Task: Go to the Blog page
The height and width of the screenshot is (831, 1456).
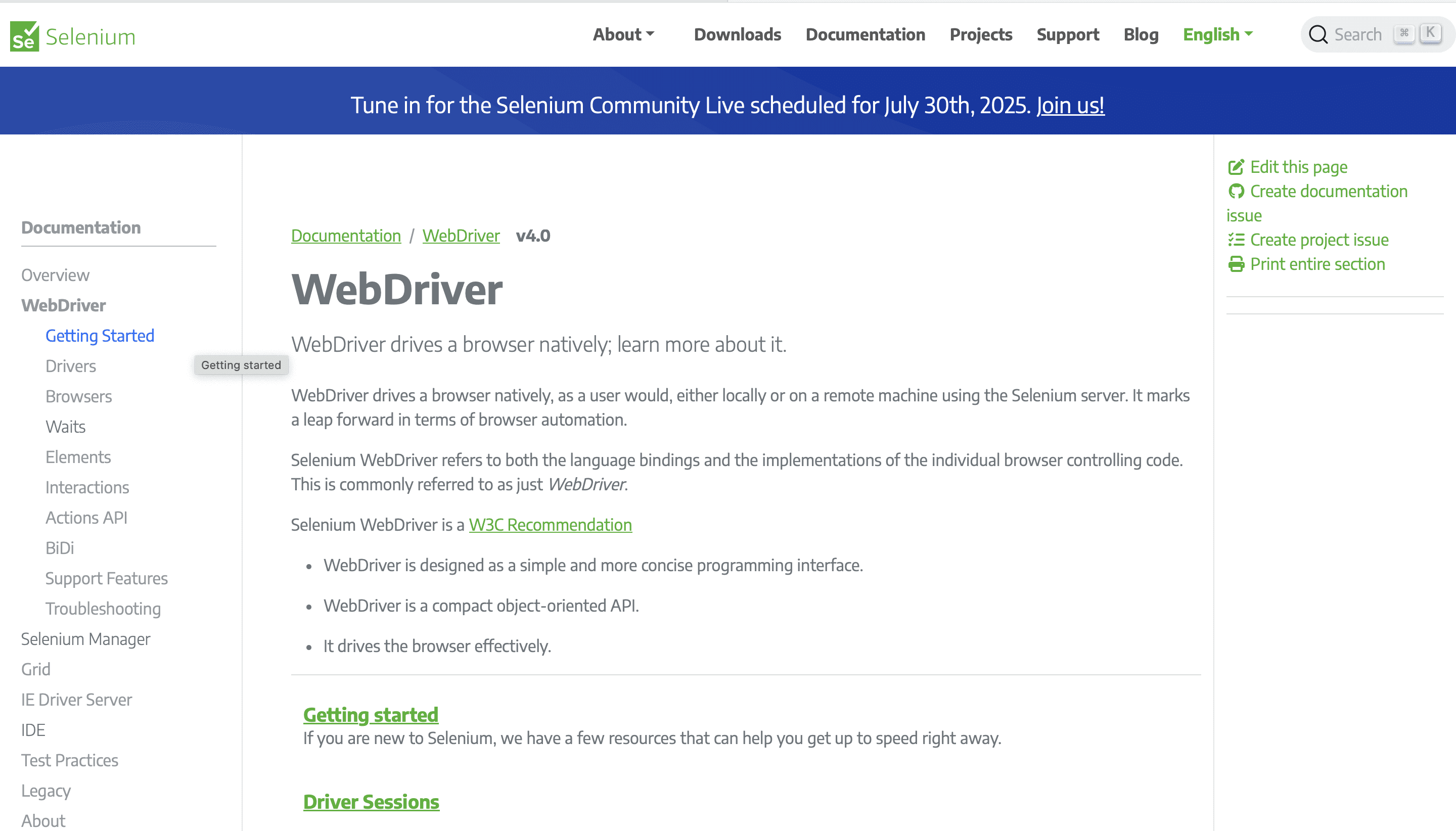Action: [x=1141, y=35]
